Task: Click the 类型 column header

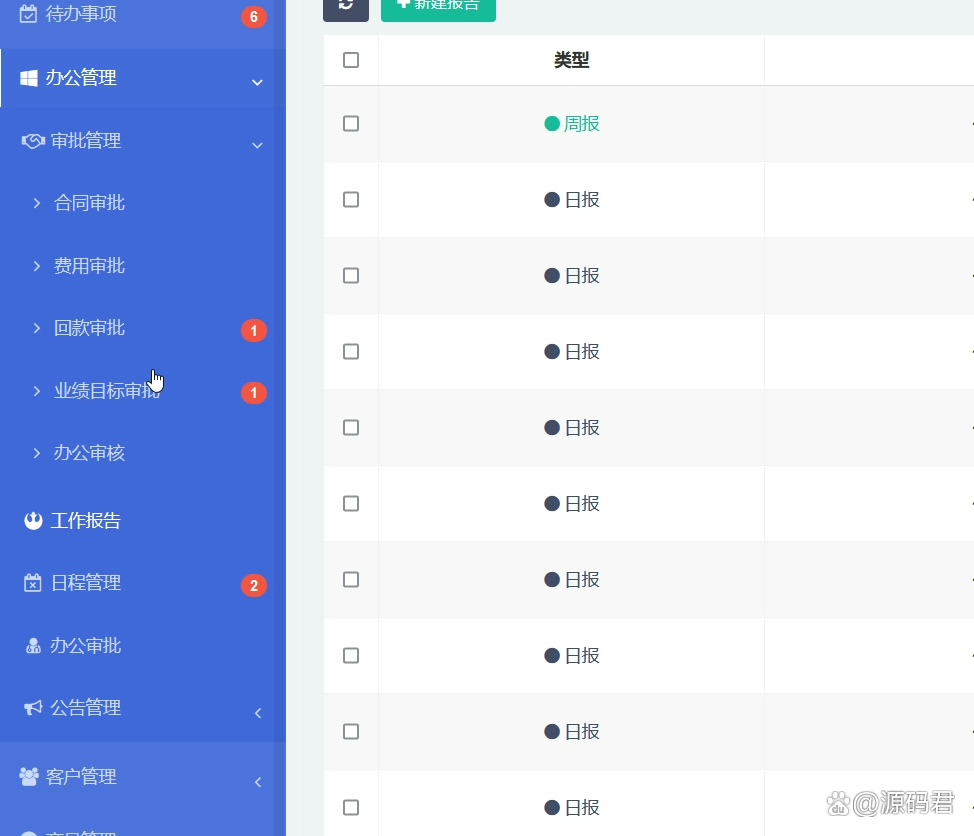Action: pyautogui.click(x=571, y=60)
